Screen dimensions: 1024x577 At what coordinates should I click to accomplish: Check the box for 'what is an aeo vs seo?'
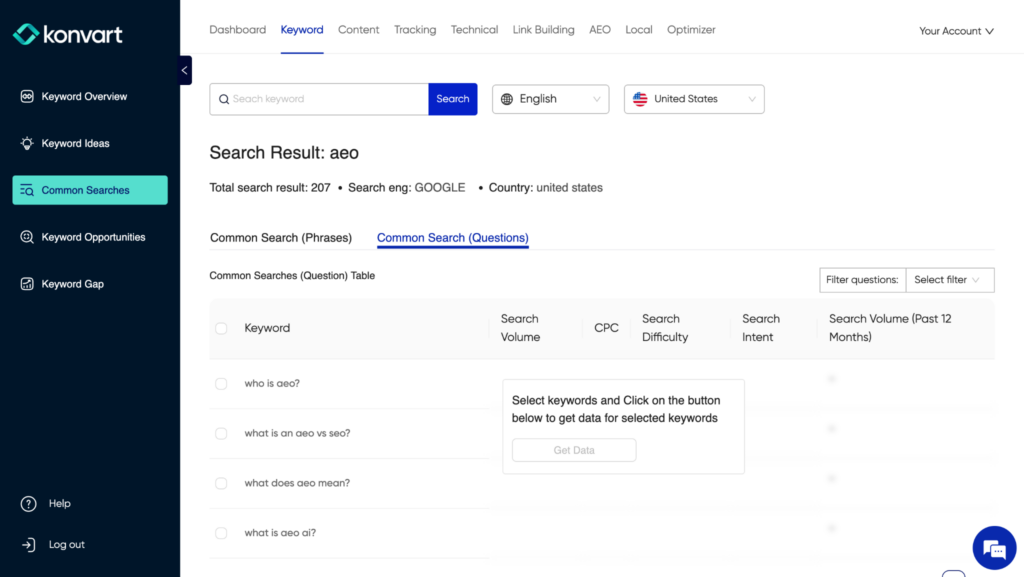[221, 433]
